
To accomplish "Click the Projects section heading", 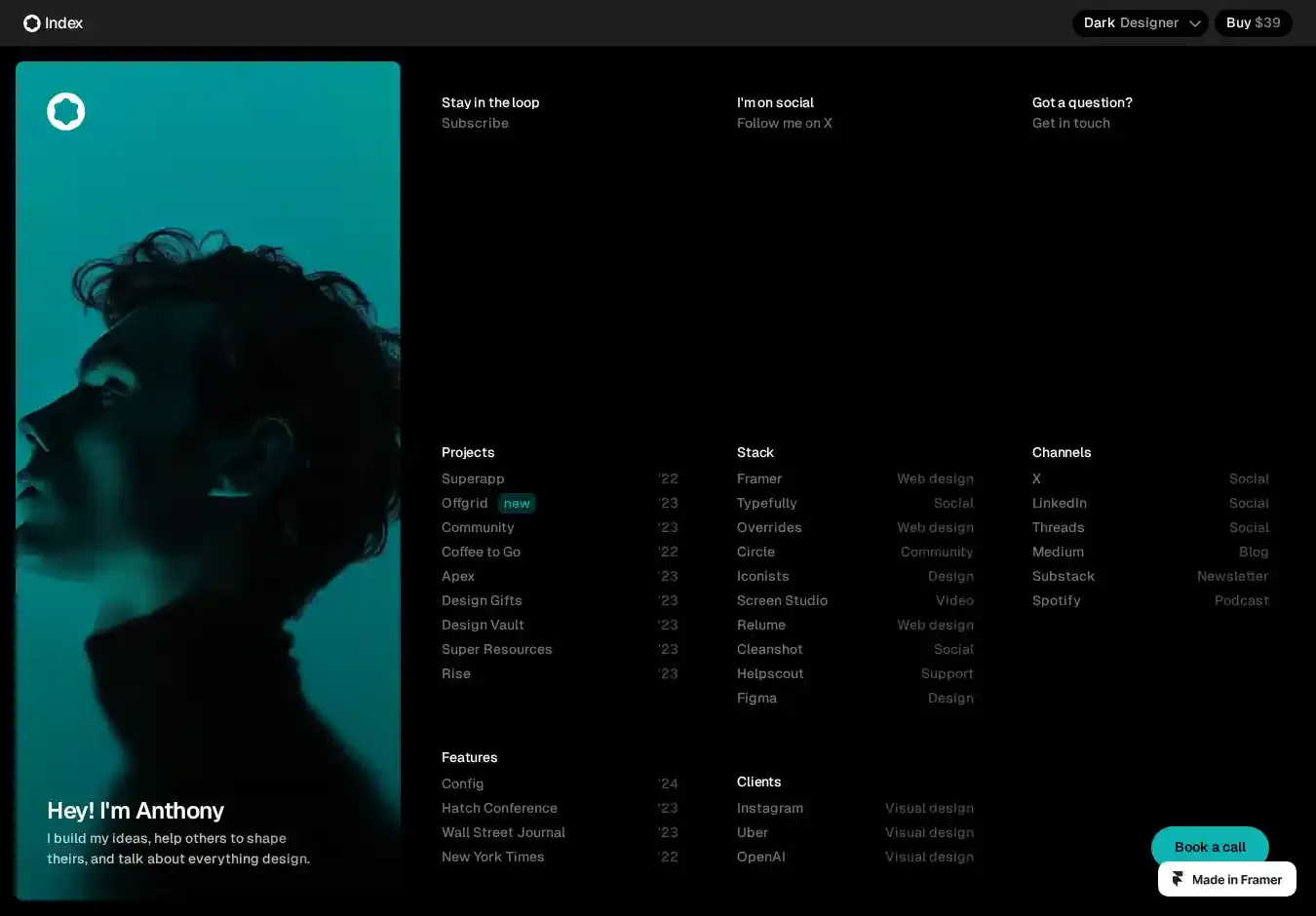I will click(x=468, y=452).
